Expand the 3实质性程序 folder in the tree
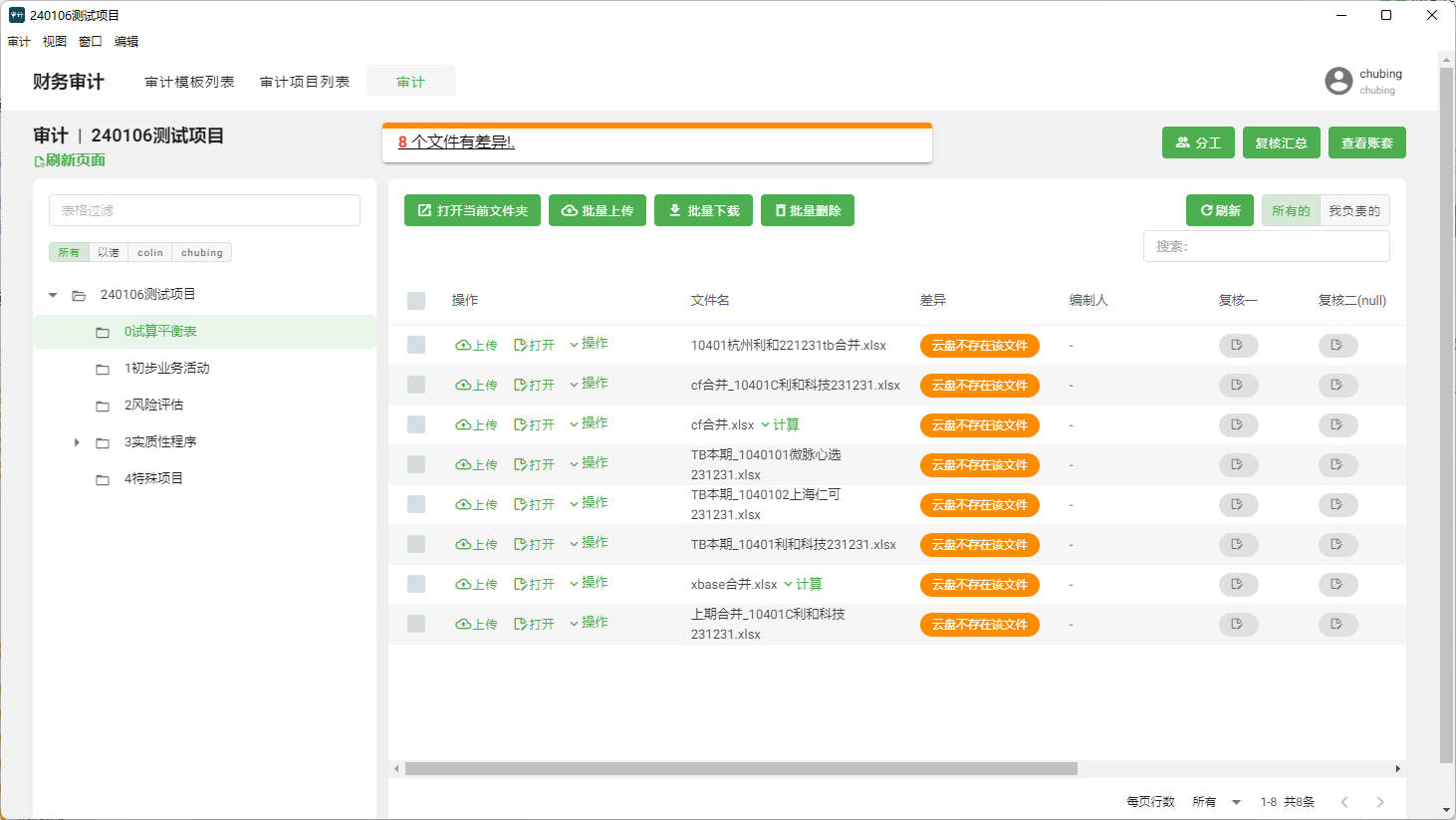 coord(78,441)
